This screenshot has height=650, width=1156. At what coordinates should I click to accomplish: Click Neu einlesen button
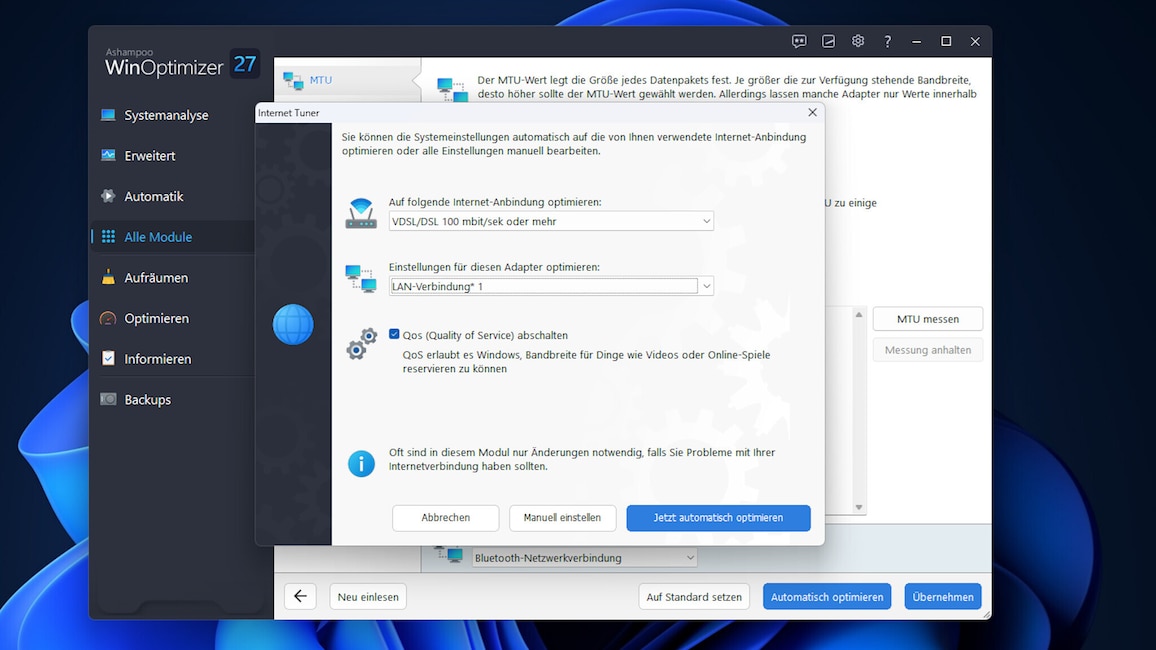368,596
